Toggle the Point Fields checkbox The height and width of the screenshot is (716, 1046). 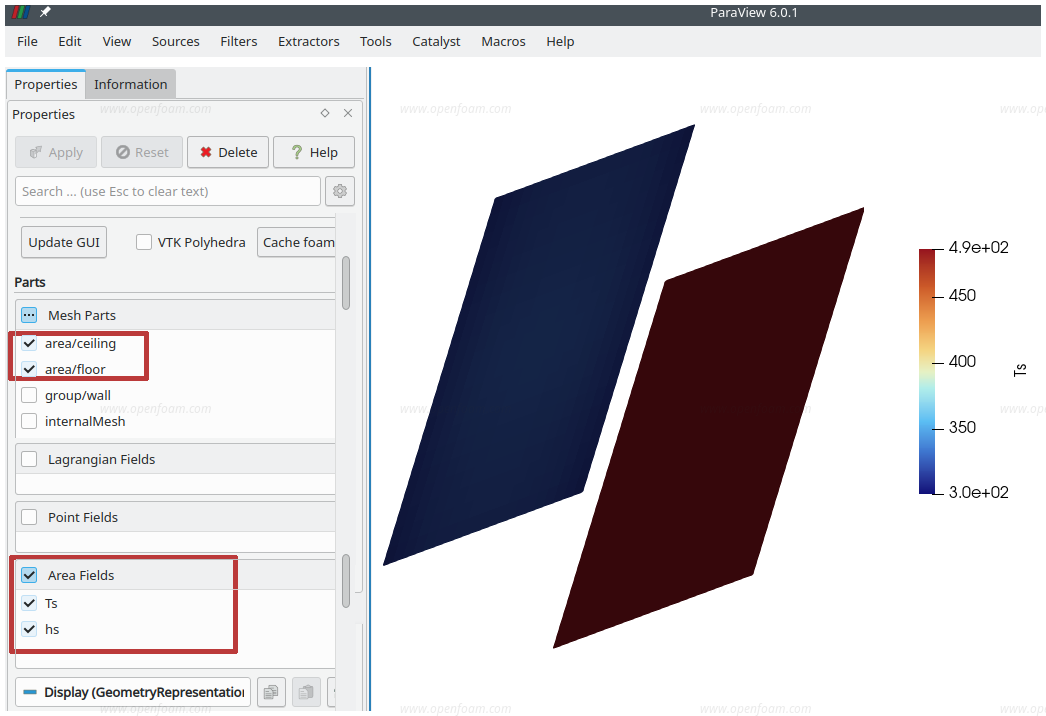29,517
